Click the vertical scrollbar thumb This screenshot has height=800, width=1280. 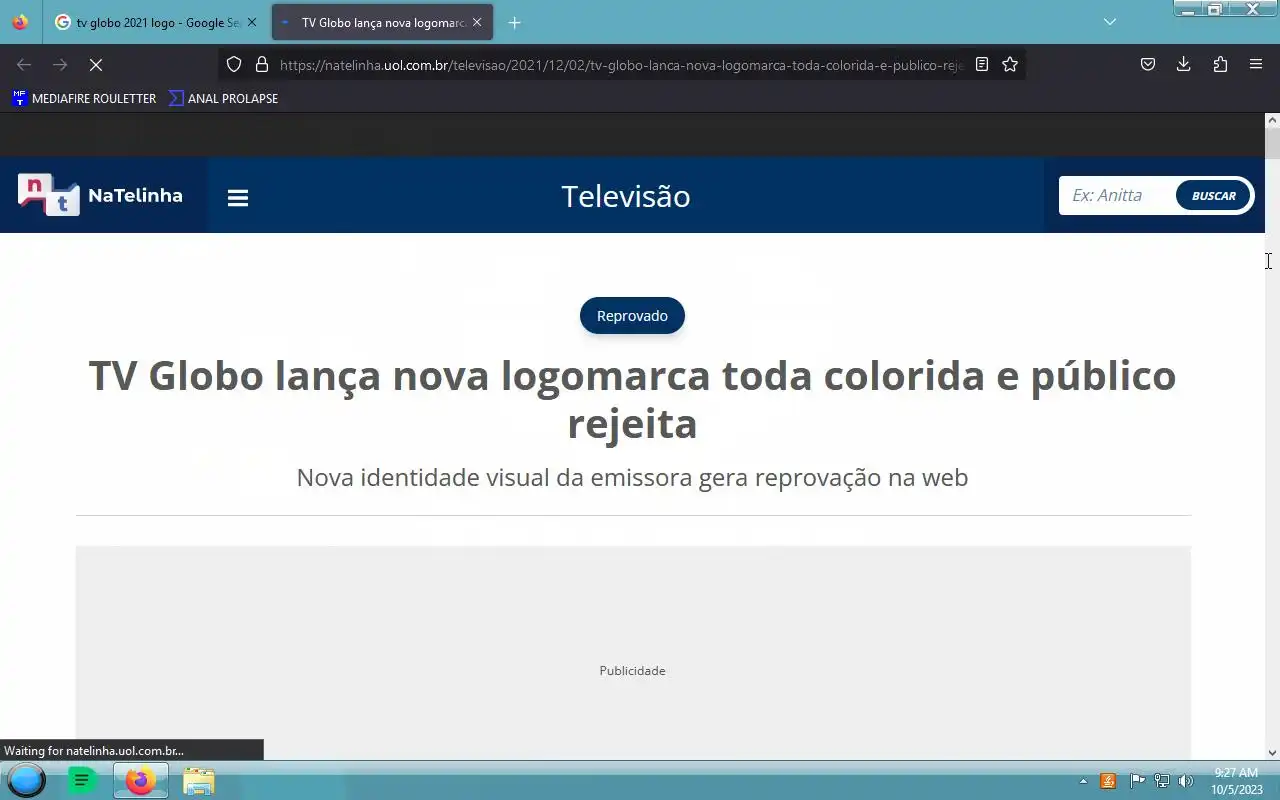(1272, 143)
